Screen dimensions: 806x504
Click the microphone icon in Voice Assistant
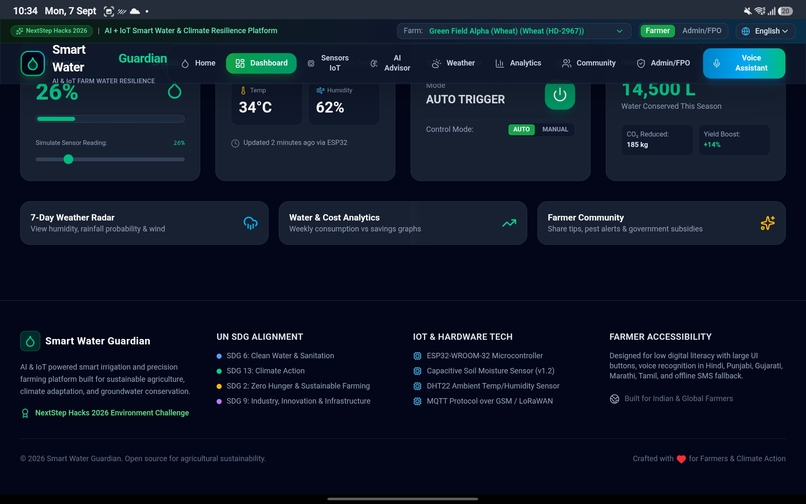[717, 63]
